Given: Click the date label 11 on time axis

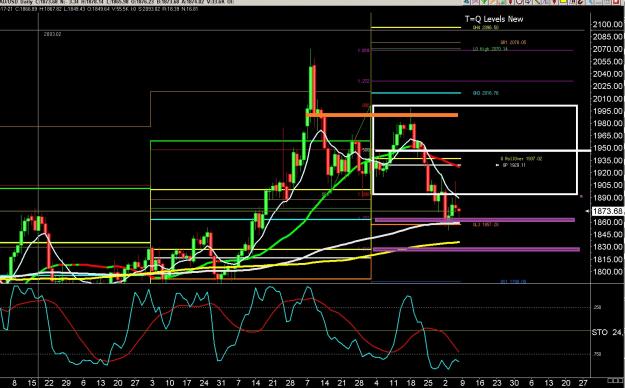Looking at the screenshot, I should pos(393,383).
